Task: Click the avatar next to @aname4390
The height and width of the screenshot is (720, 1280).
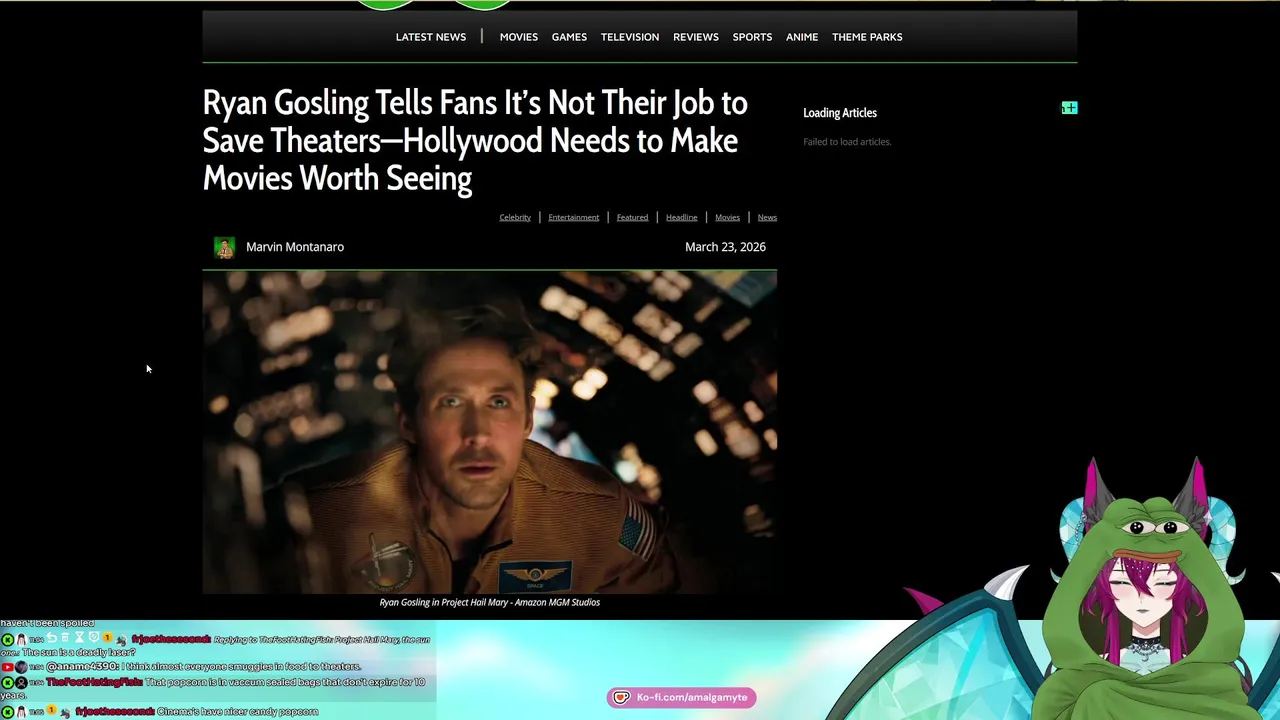Action: click(21, 666)
